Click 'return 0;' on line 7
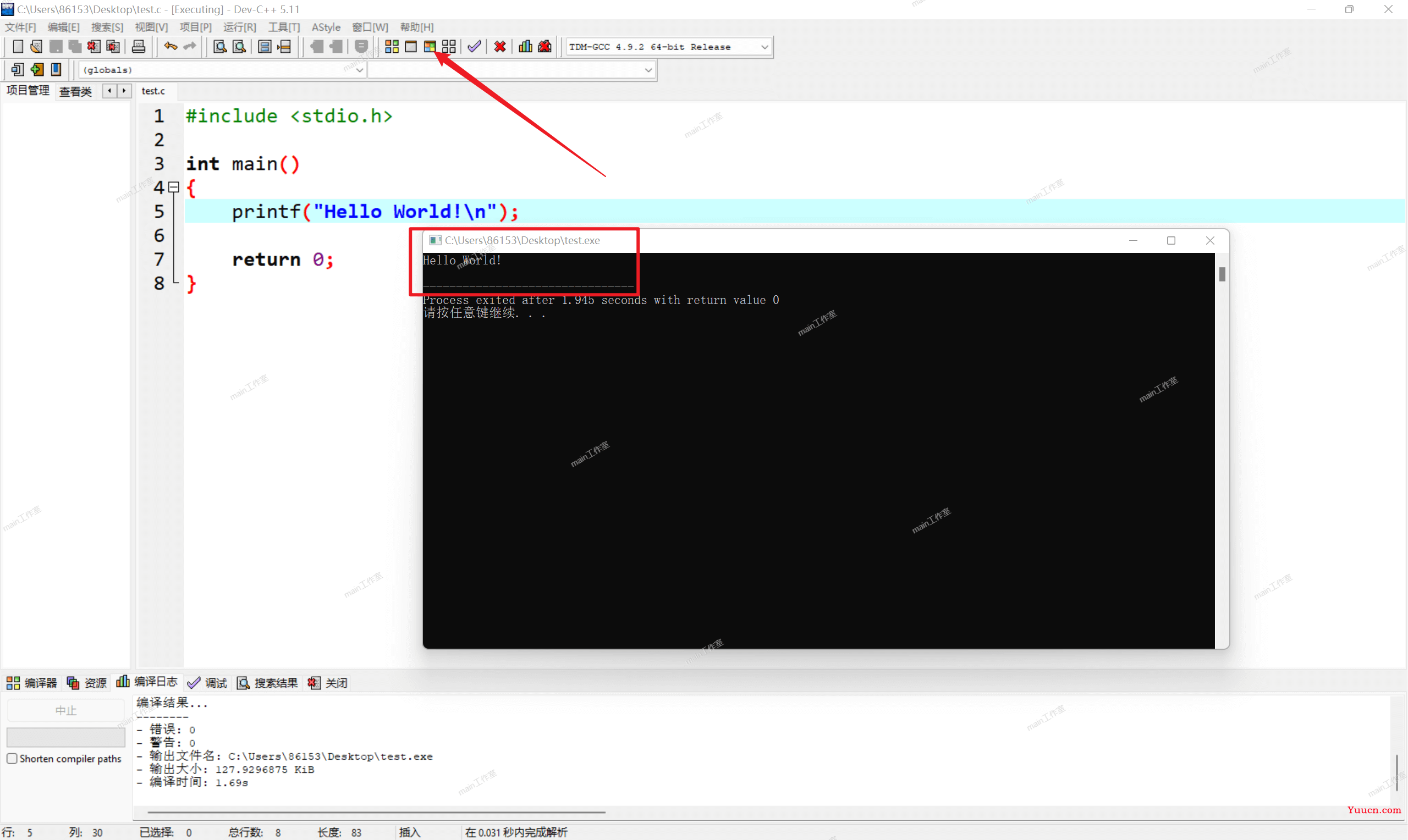Image resolution: width=1408 pixels, height=840 pixels. pyautogui.click(x=283, y=259)
